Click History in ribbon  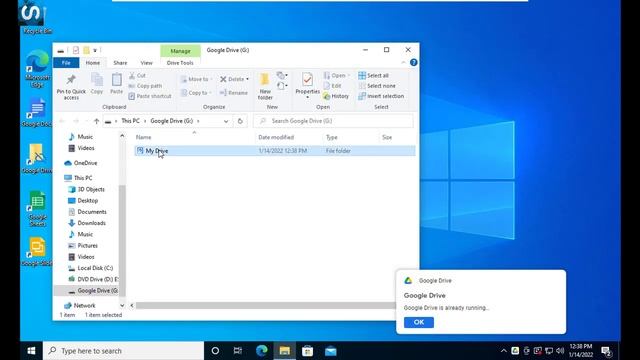pyautogui.click(x=336, y=96)
